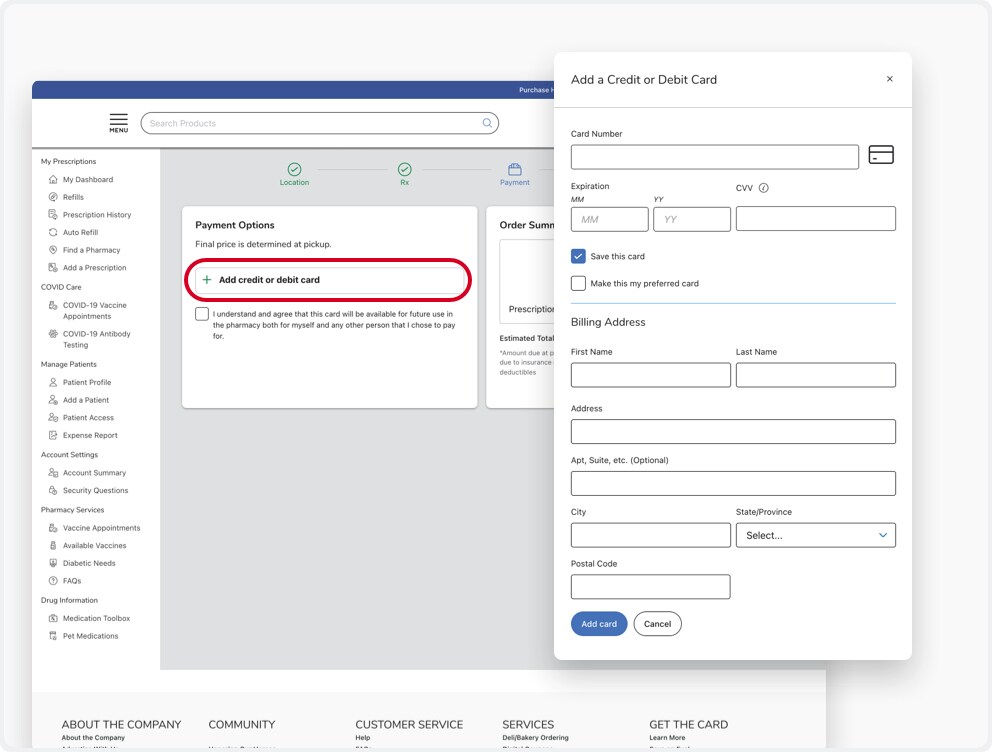Open Expense Report sidebar link
Screen dimensions: 992x752
click(90, 436)
